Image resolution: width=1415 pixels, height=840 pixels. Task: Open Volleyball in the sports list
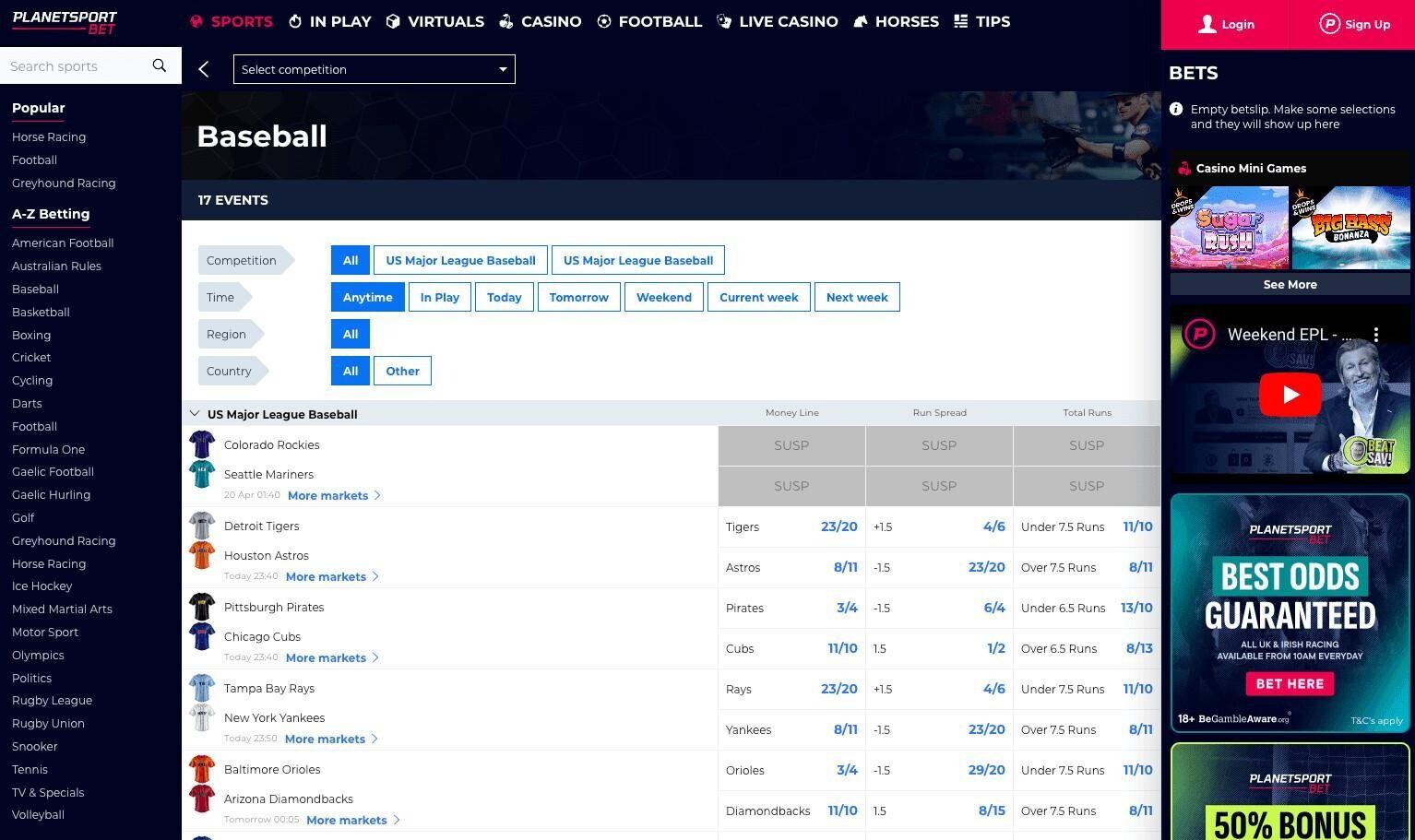38,814
